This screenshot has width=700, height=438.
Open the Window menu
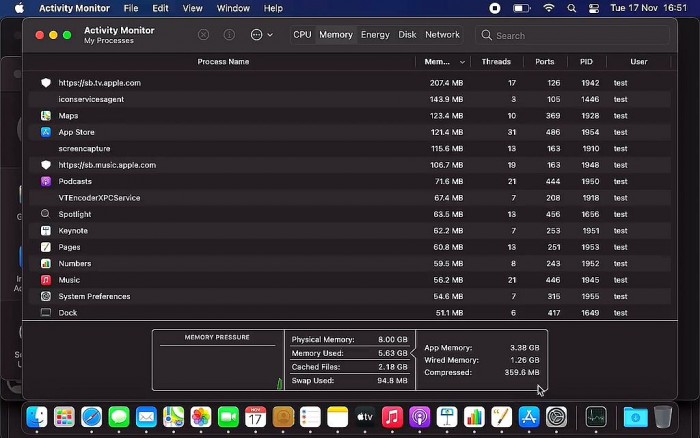click(x=233, y=8)
